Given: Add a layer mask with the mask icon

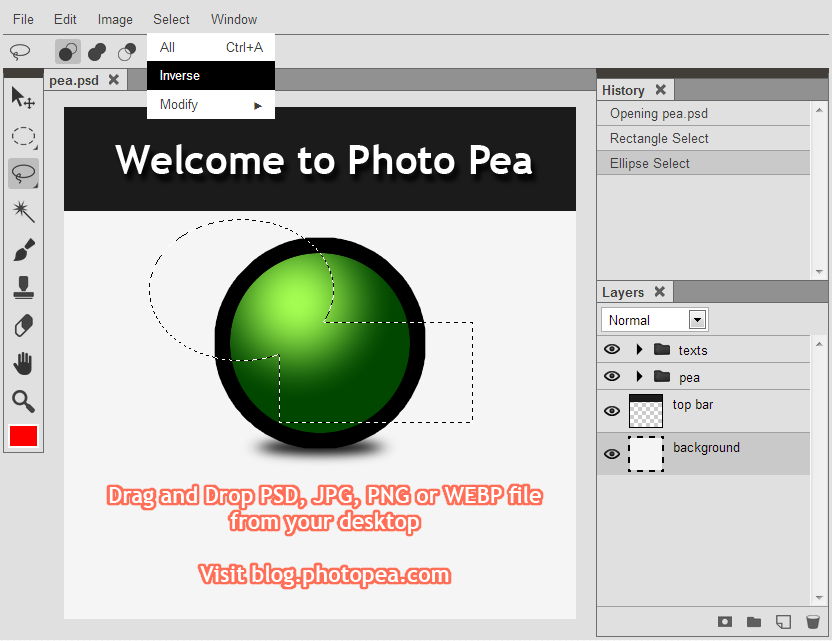Looking at the screenshot, I should pyautogui.click(x=725, y=621).
